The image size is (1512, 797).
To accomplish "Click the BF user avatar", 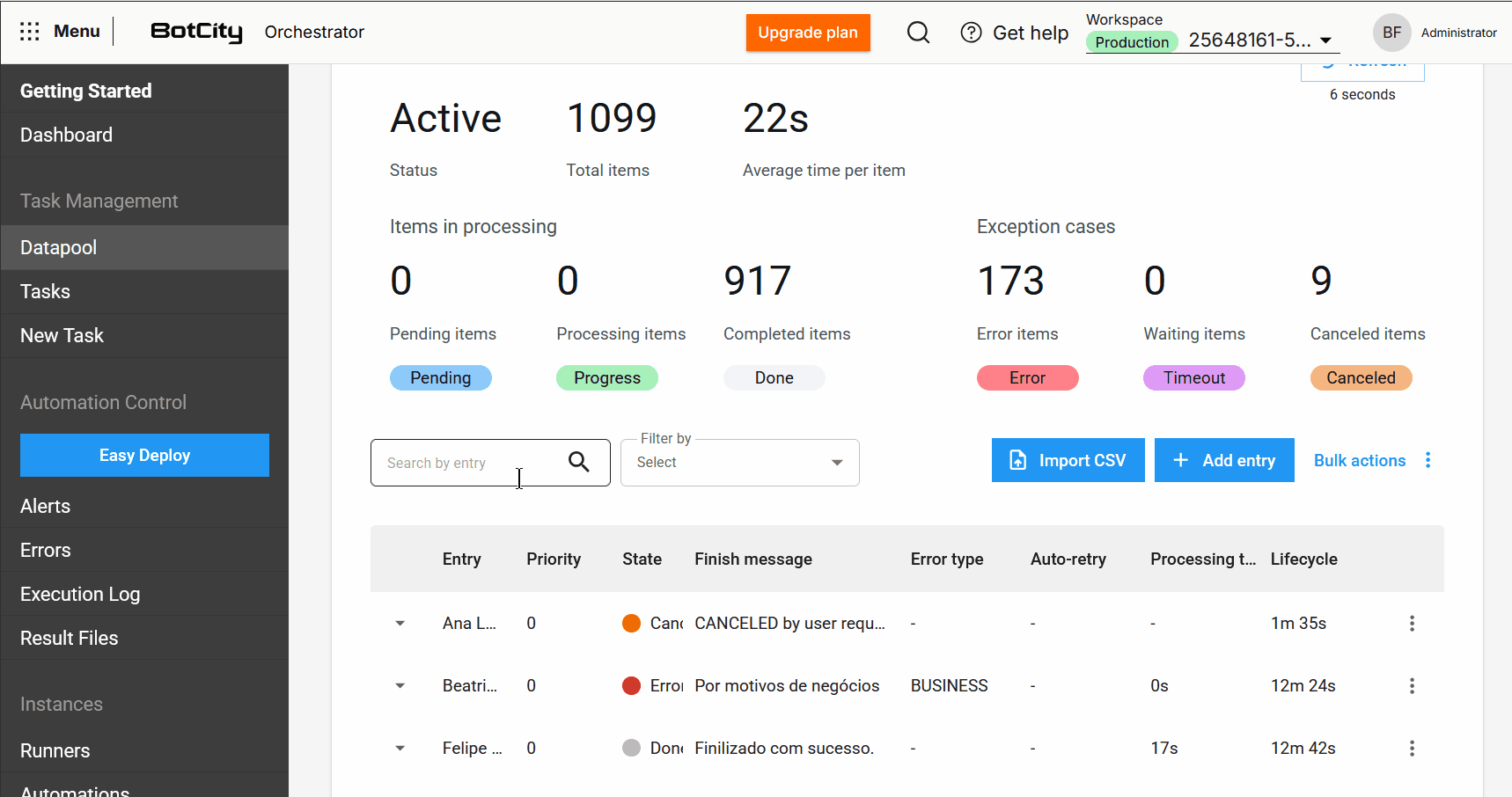I will [x=1391, y=33].
